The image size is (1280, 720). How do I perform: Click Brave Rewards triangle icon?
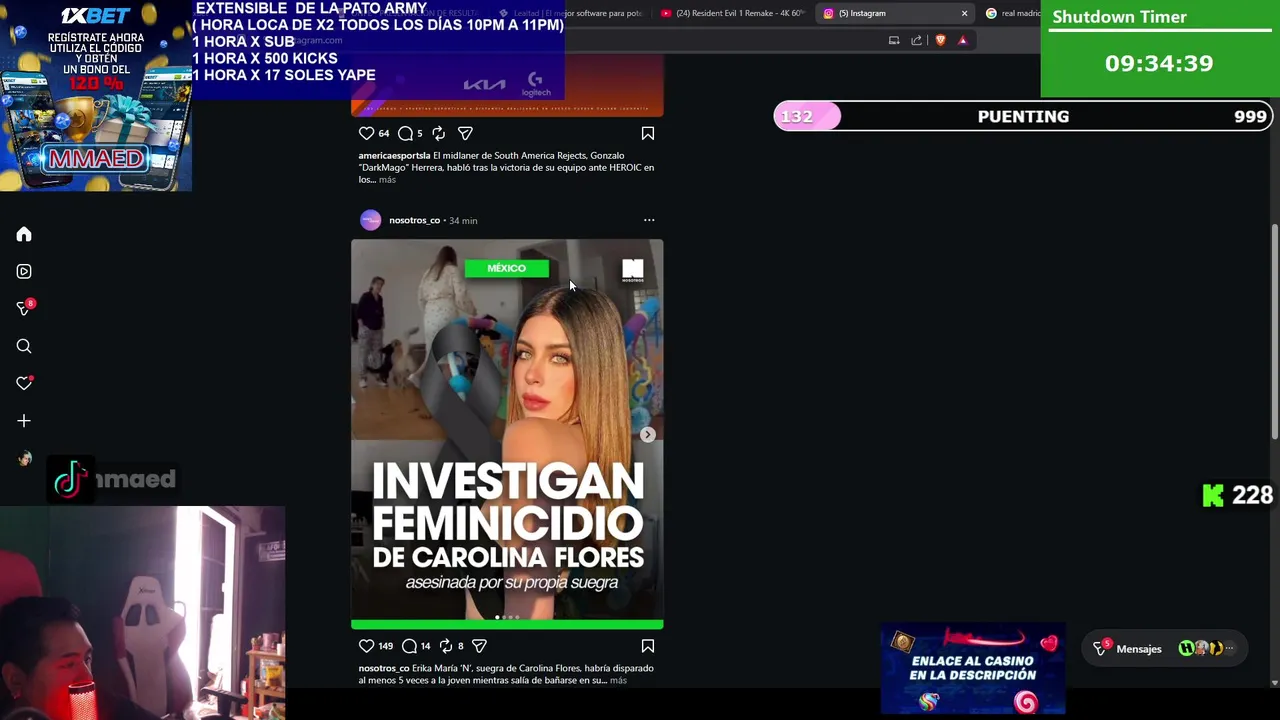click(962, 40)
